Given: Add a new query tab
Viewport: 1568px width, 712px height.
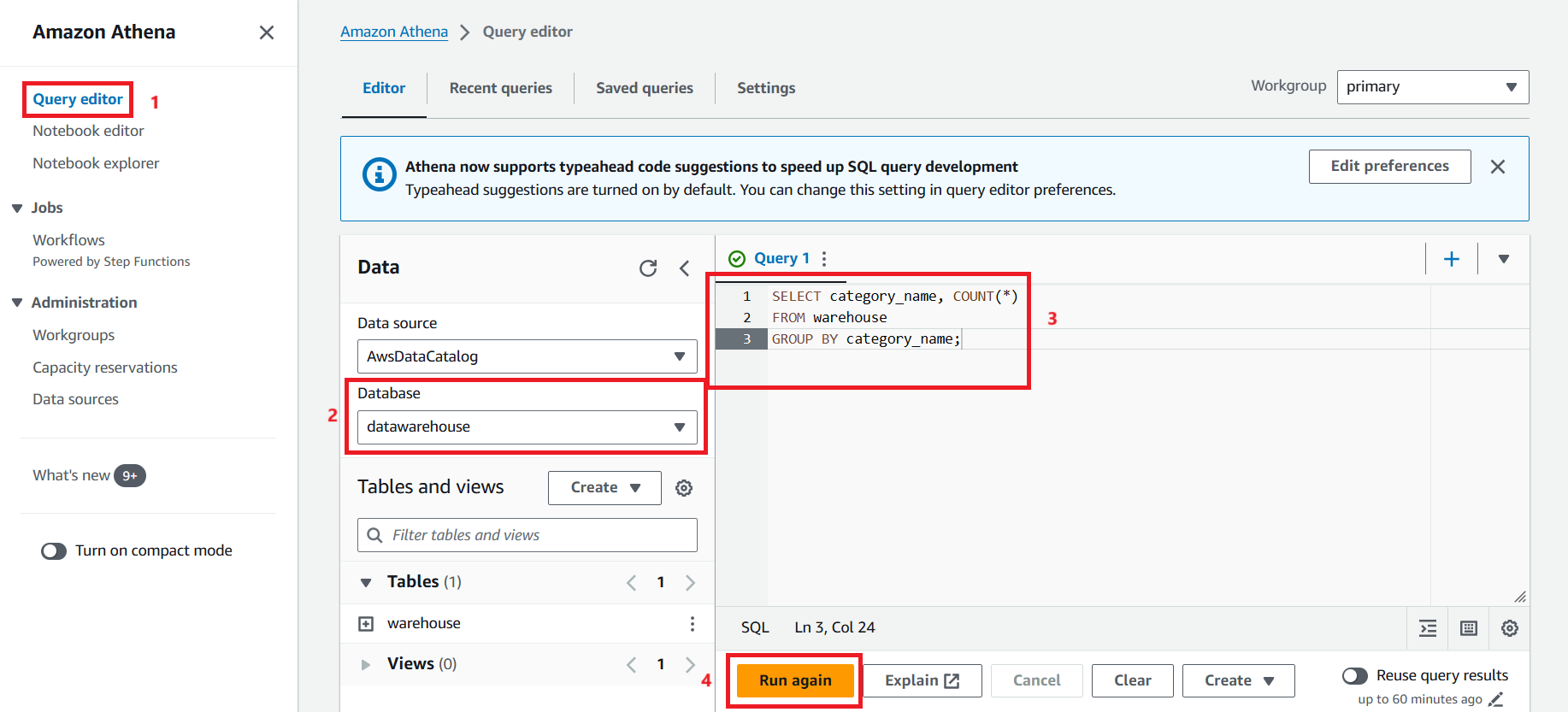Looking at the screenshot, I should click(1452, 259).
